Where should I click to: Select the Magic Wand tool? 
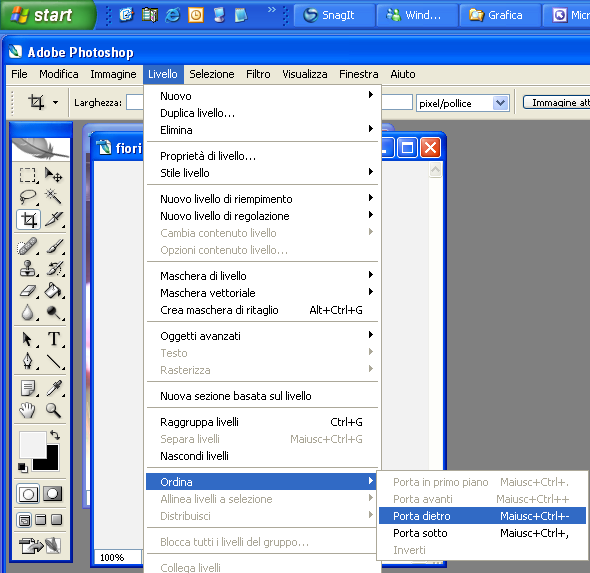[x=53, y=196]
